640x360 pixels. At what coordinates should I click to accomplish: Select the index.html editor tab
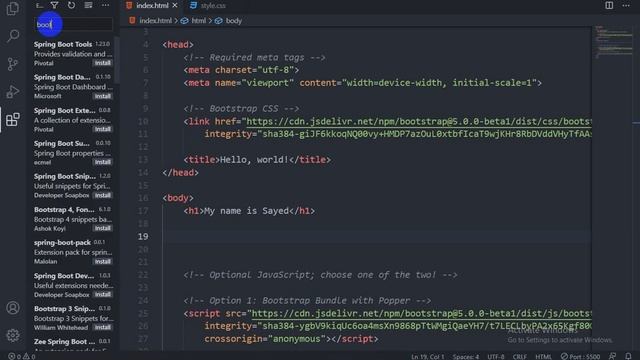click(152, 5)
